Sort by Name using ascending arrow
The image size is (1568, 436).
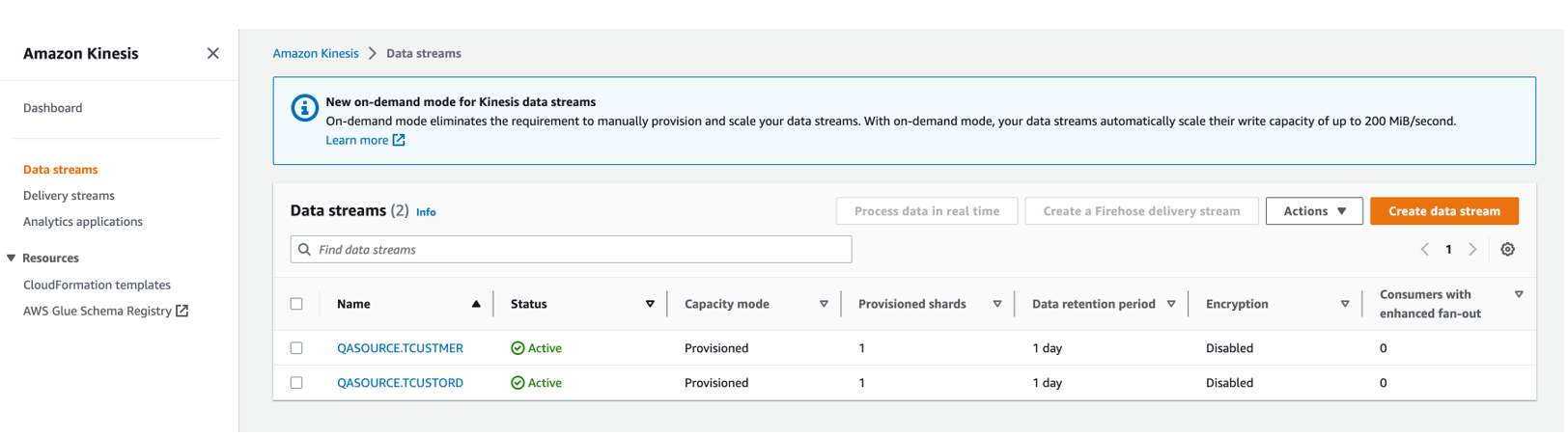pyautogui.click(x=477, y=305)
